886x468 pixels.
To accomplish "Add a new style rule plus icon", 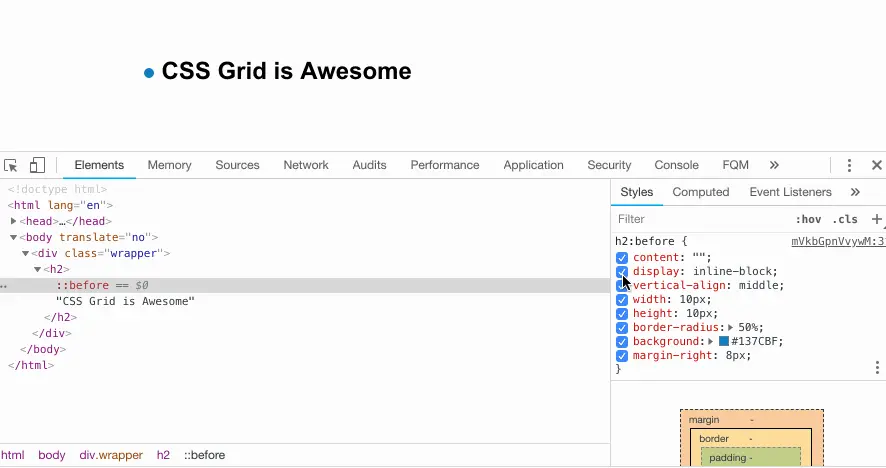I will [x=876, y=219].
